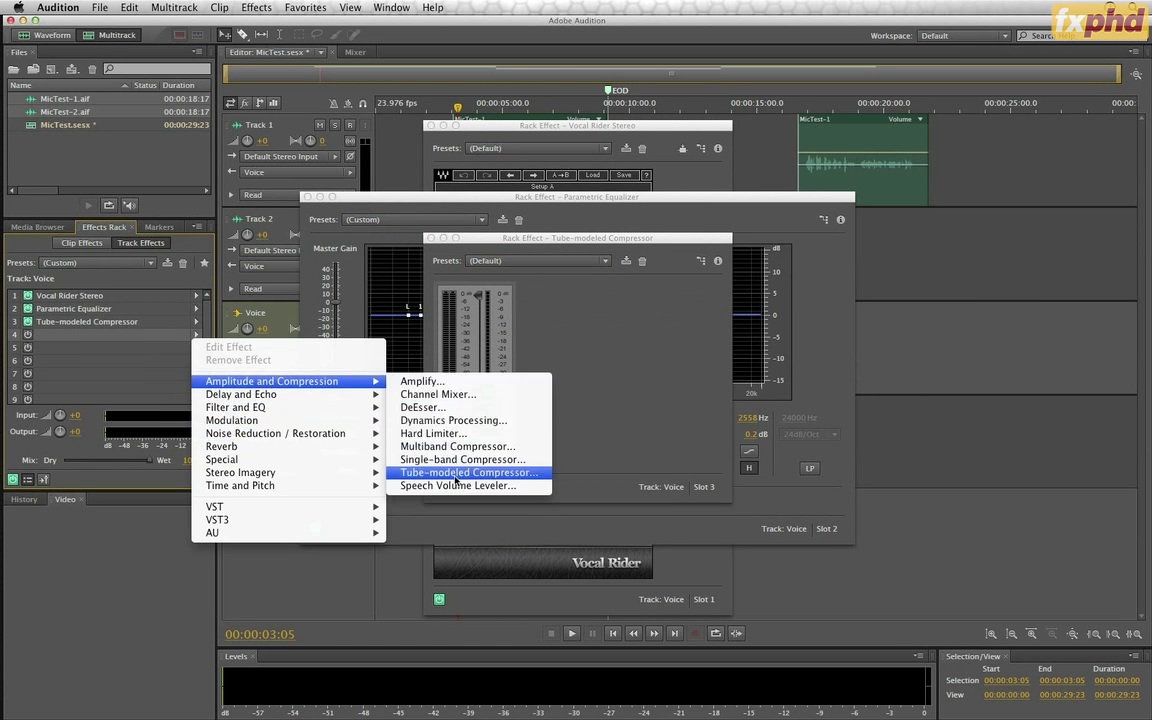
Task: Mute Track 1 with the M button
Action: pos(320,125)
